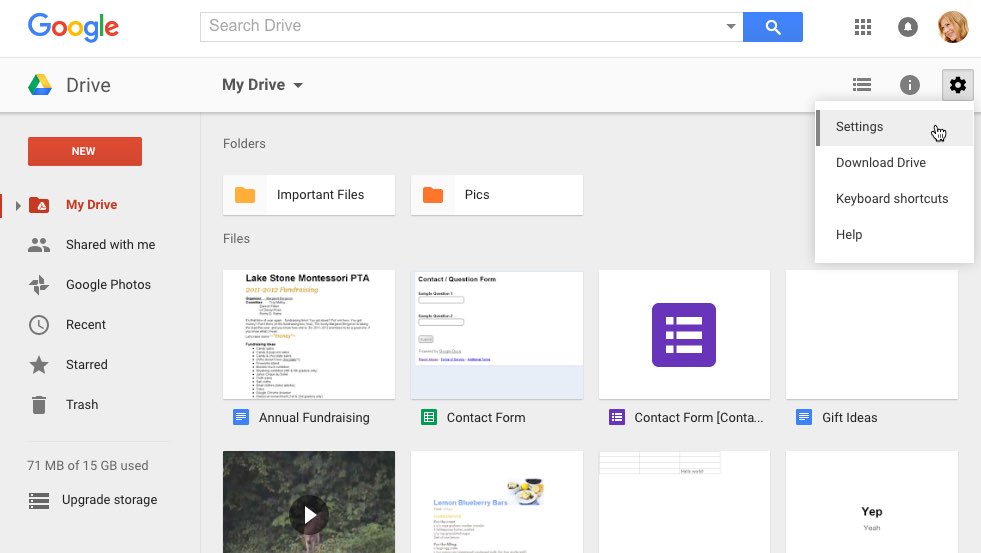Click the Forms icon beside Contact Form [Conta...
The width and height of the screenshot is (981, 553).
pyautogui.click(x=617, y=417)
